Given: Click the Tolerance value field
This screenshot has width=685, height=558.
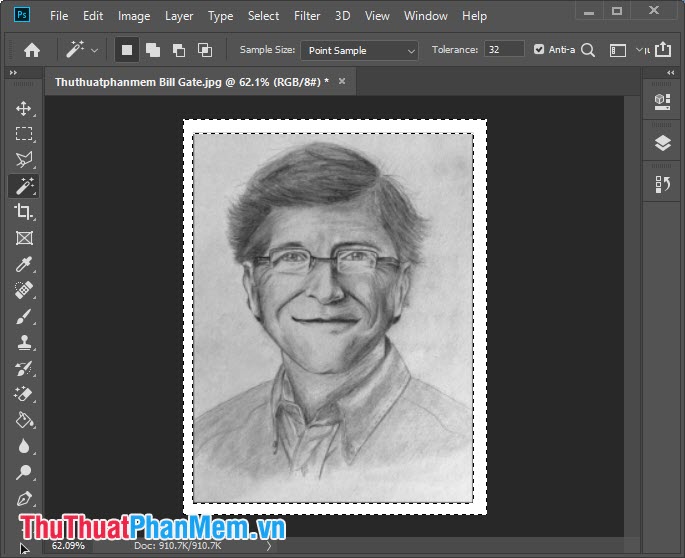Looking at the screenshot, I should pyautogui.click(x=504, y=49).
